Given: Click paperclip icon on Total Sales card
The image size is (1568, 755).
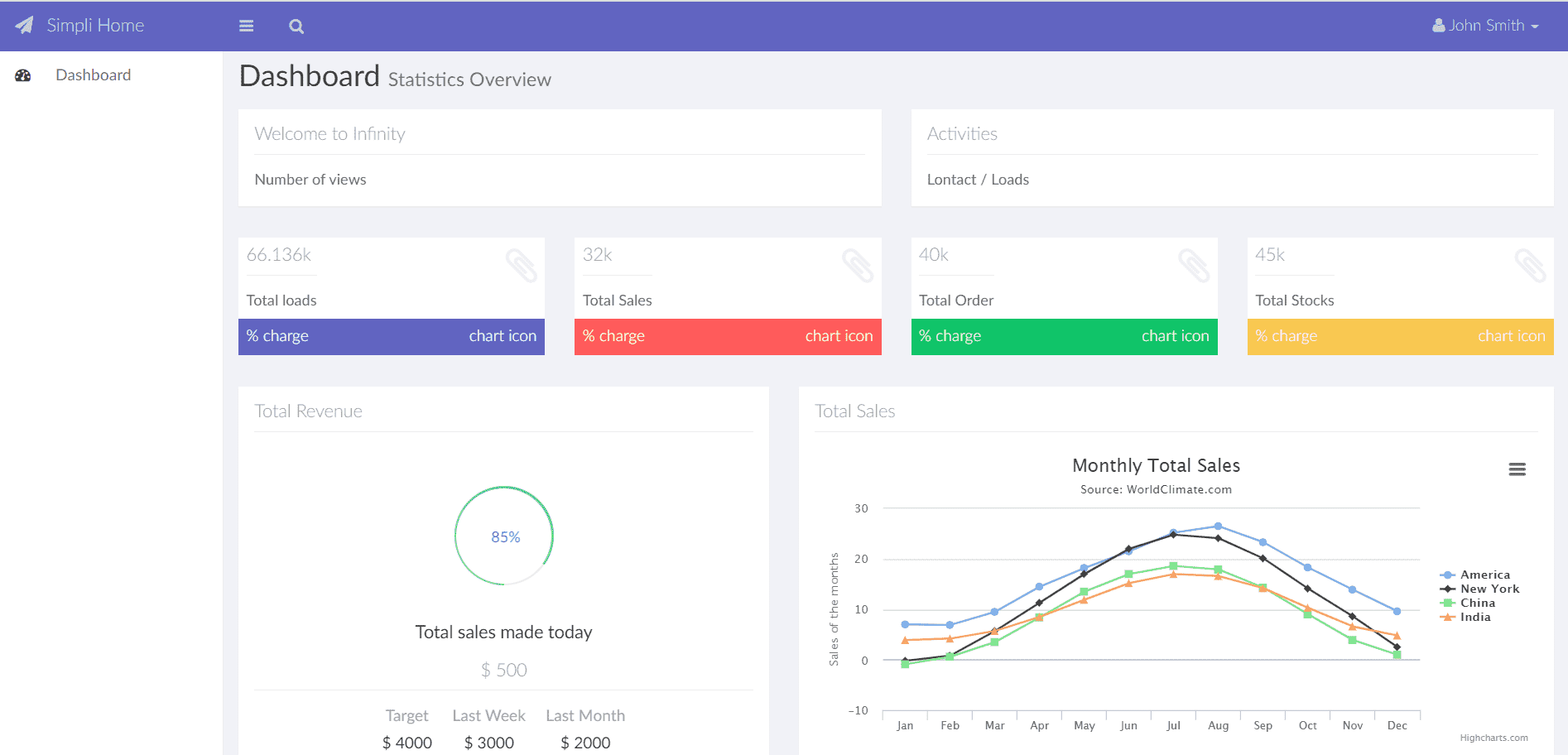Looking at the screenshot, I should [x=858, y=266].
